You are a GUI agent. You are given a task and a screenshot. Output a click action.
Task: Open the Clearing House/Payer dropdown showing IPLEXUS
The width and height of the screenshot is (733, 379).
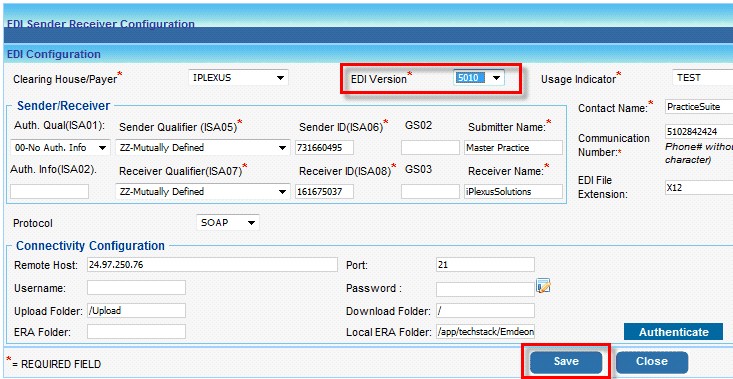(238, 78)
